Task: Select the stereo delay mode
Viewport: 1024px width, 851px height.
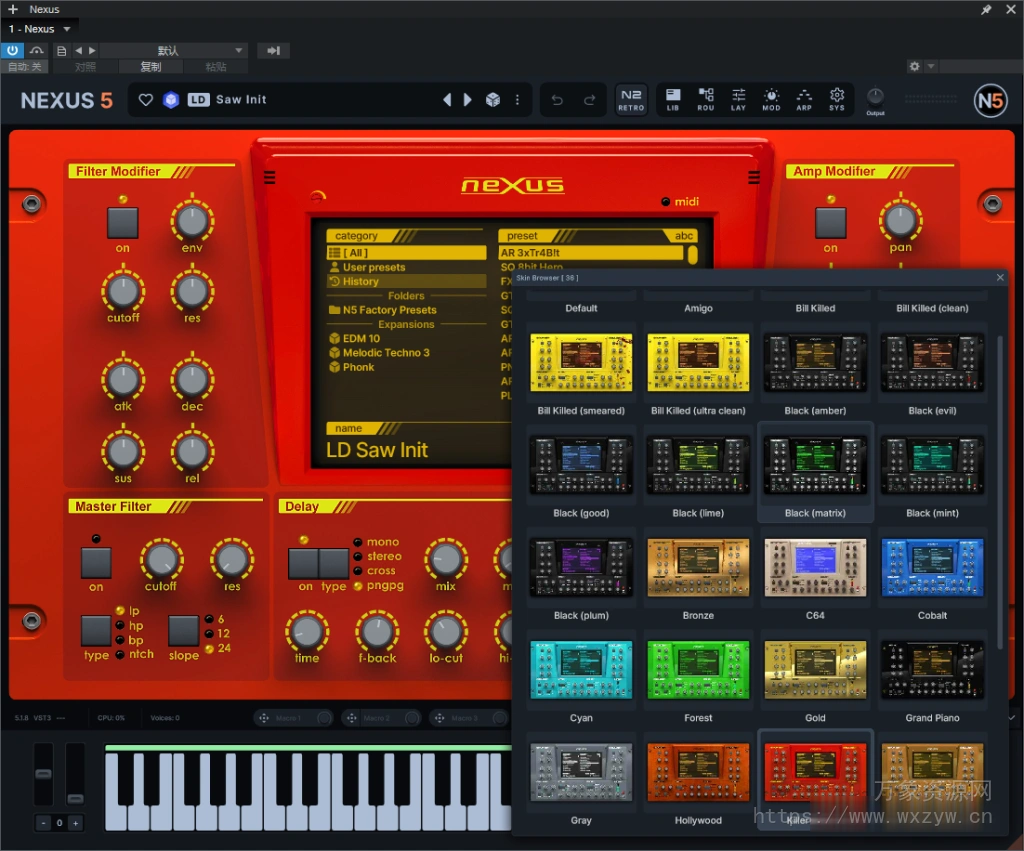Action: point(383,556)
